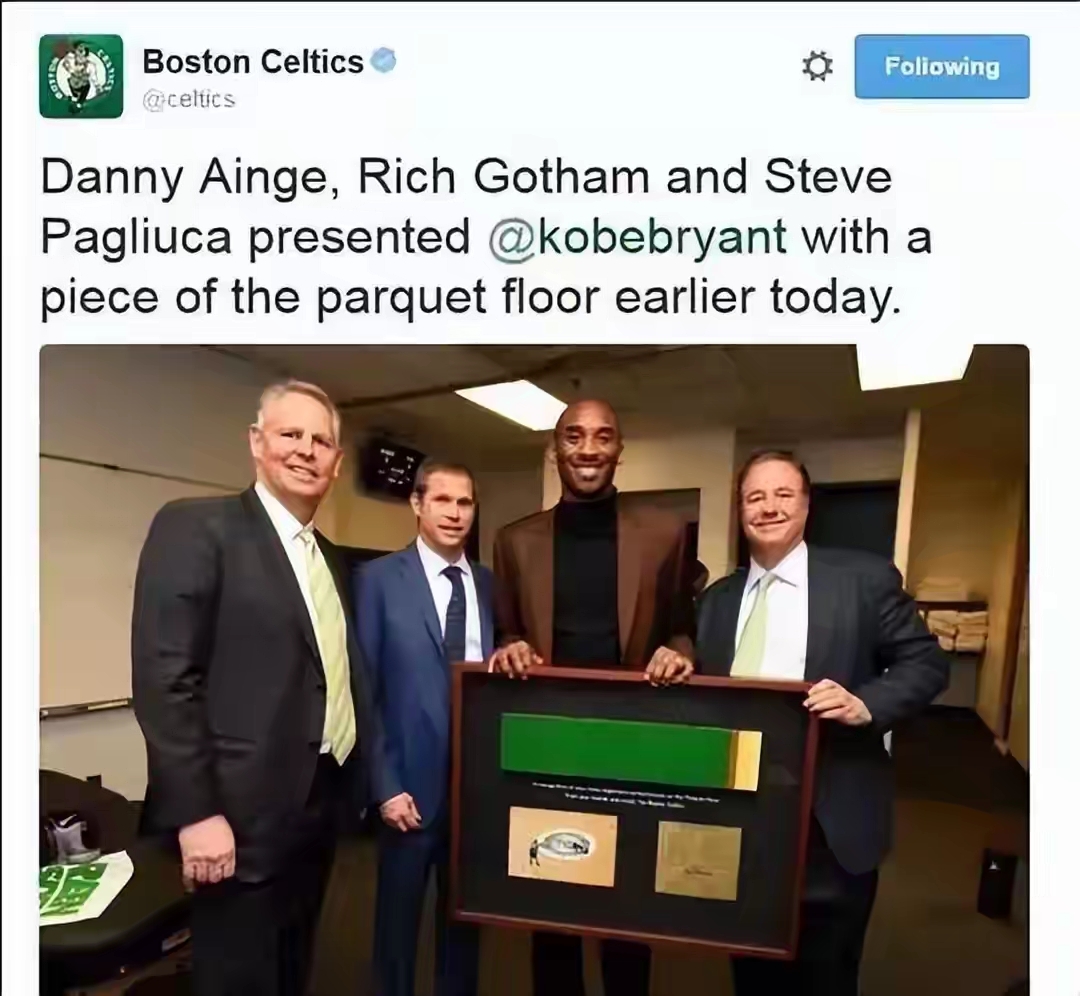Open the @kobebryant mention link
The width and height of the screenshot is (1080, 996).
click(637, 237)
